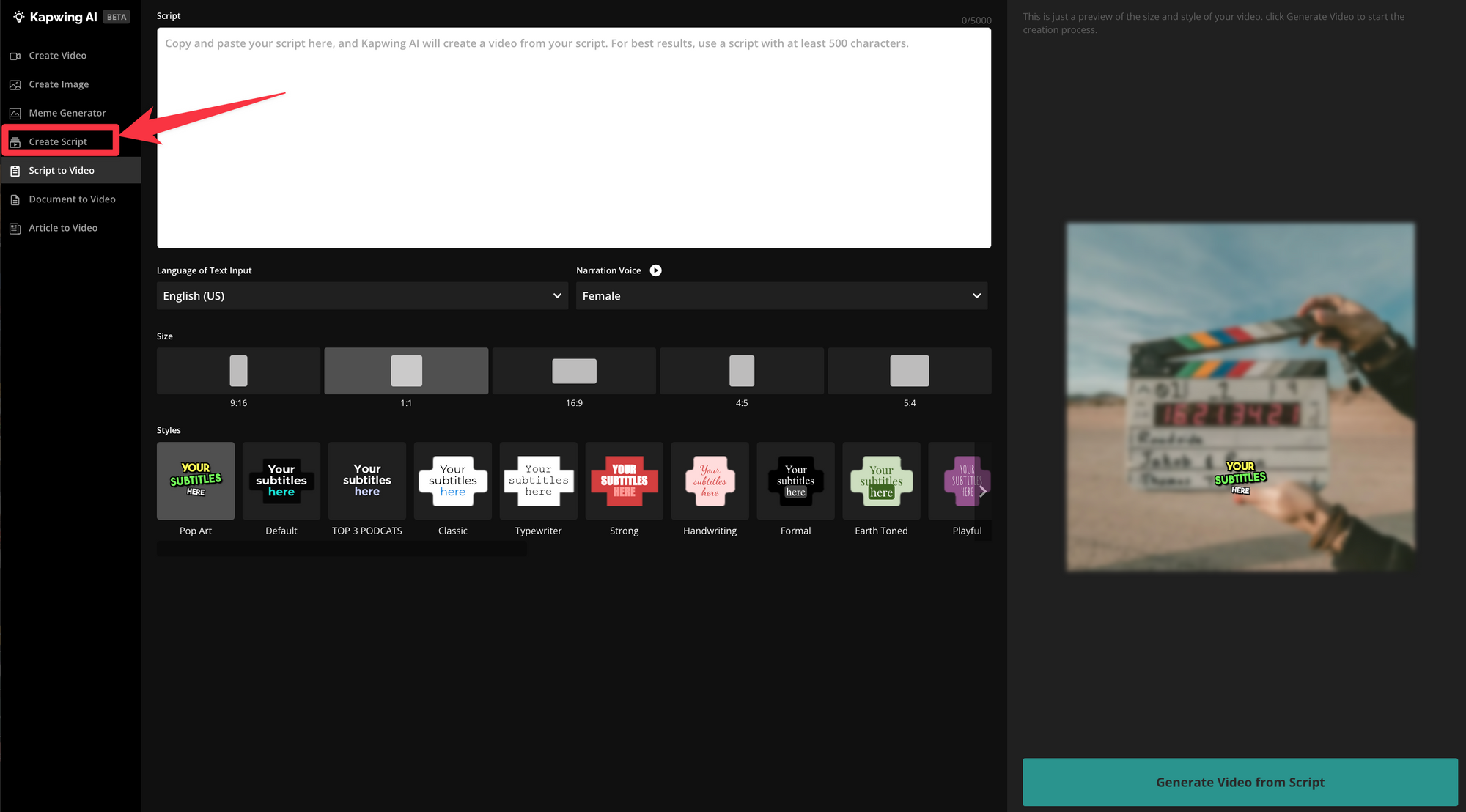Click the Article to Video icon

click(x=15, y=229)
